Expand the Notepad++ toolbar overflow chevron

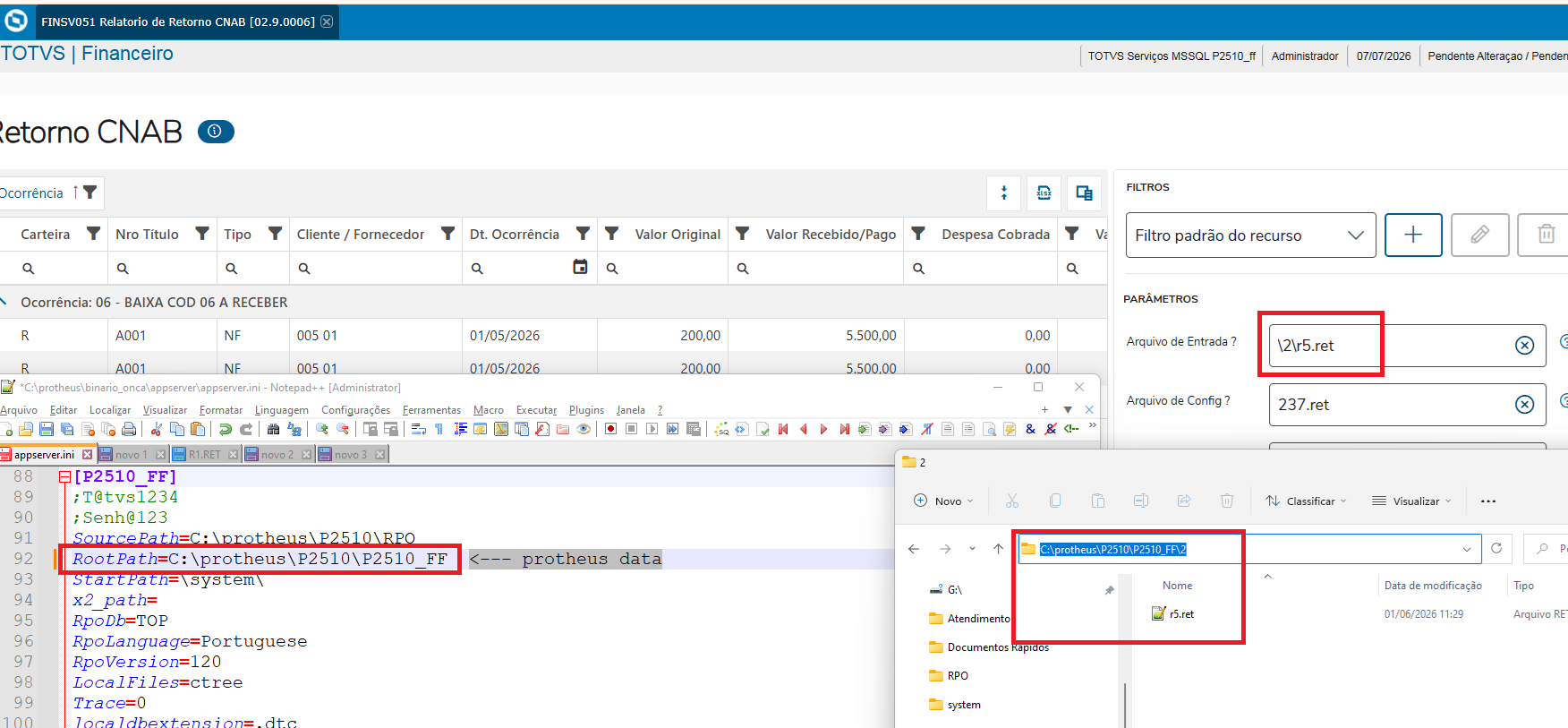click(1092, 426)
